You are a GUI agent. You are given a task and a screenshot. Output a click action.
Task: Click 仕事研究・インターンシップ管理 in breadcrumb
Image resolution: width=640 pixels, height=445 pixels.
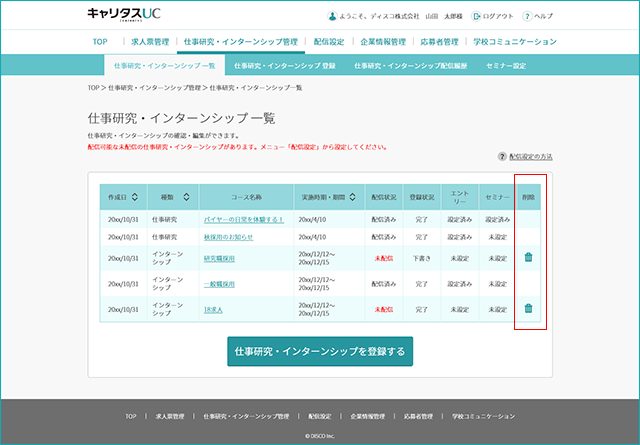click(x=154, y=88)
